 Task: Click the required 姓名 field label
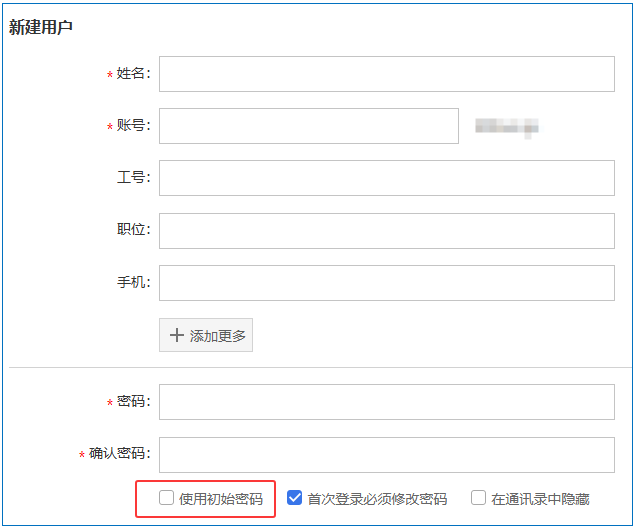click(132, 74)
